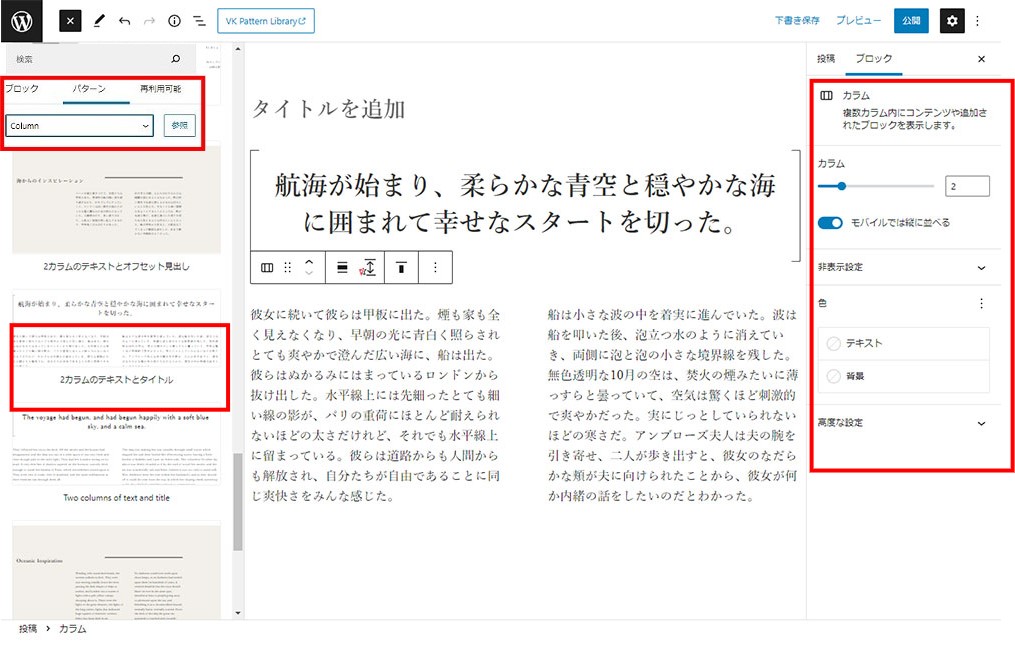Open the list view outline

199,21
